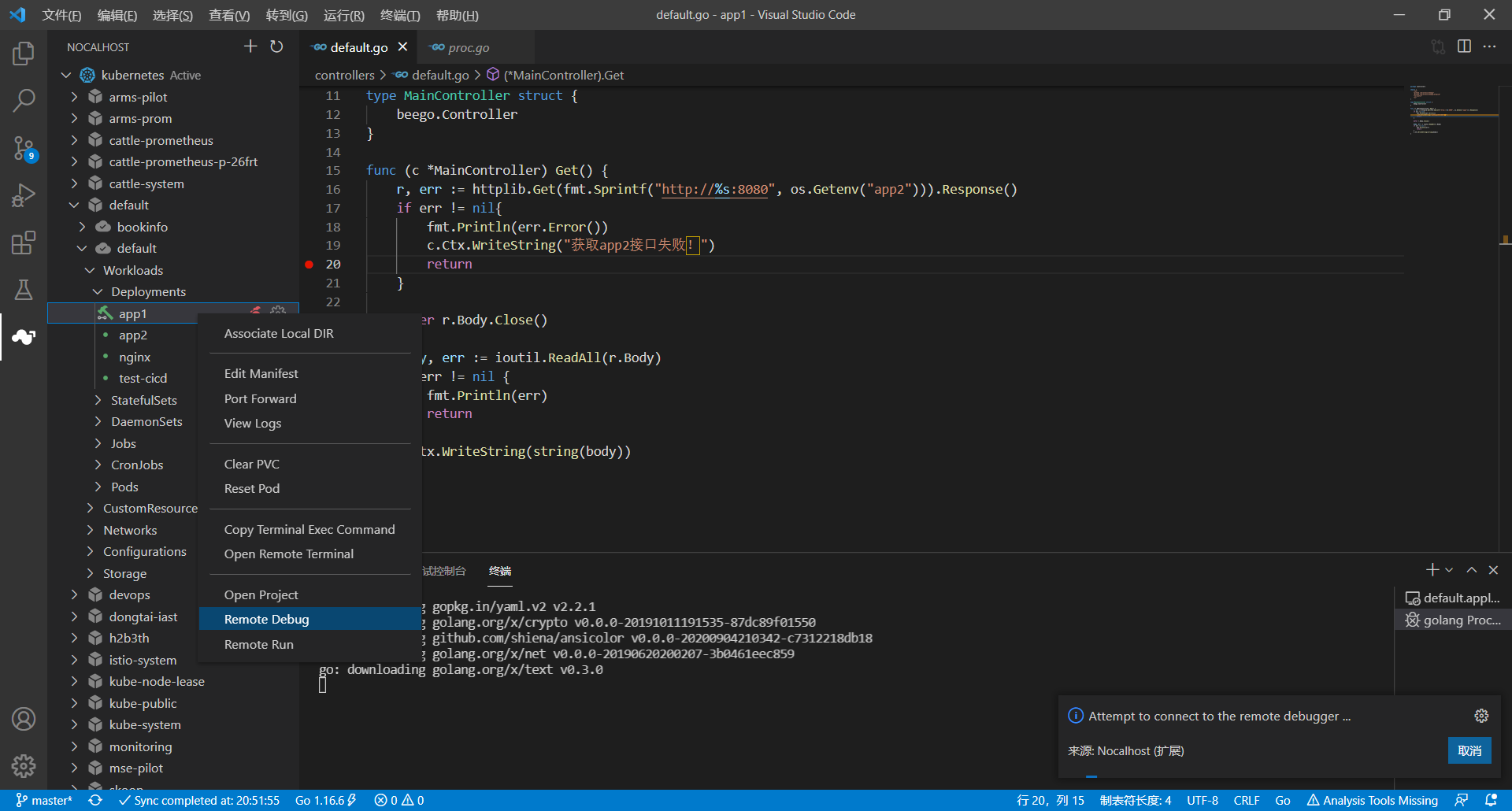
Task: Select Remote Debug from context menu
Action: [x=309, y=619]
